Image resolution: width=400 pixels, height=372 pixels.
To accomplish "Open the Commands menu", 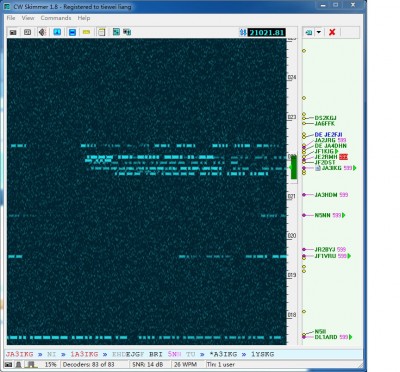I will pos(56,18).
